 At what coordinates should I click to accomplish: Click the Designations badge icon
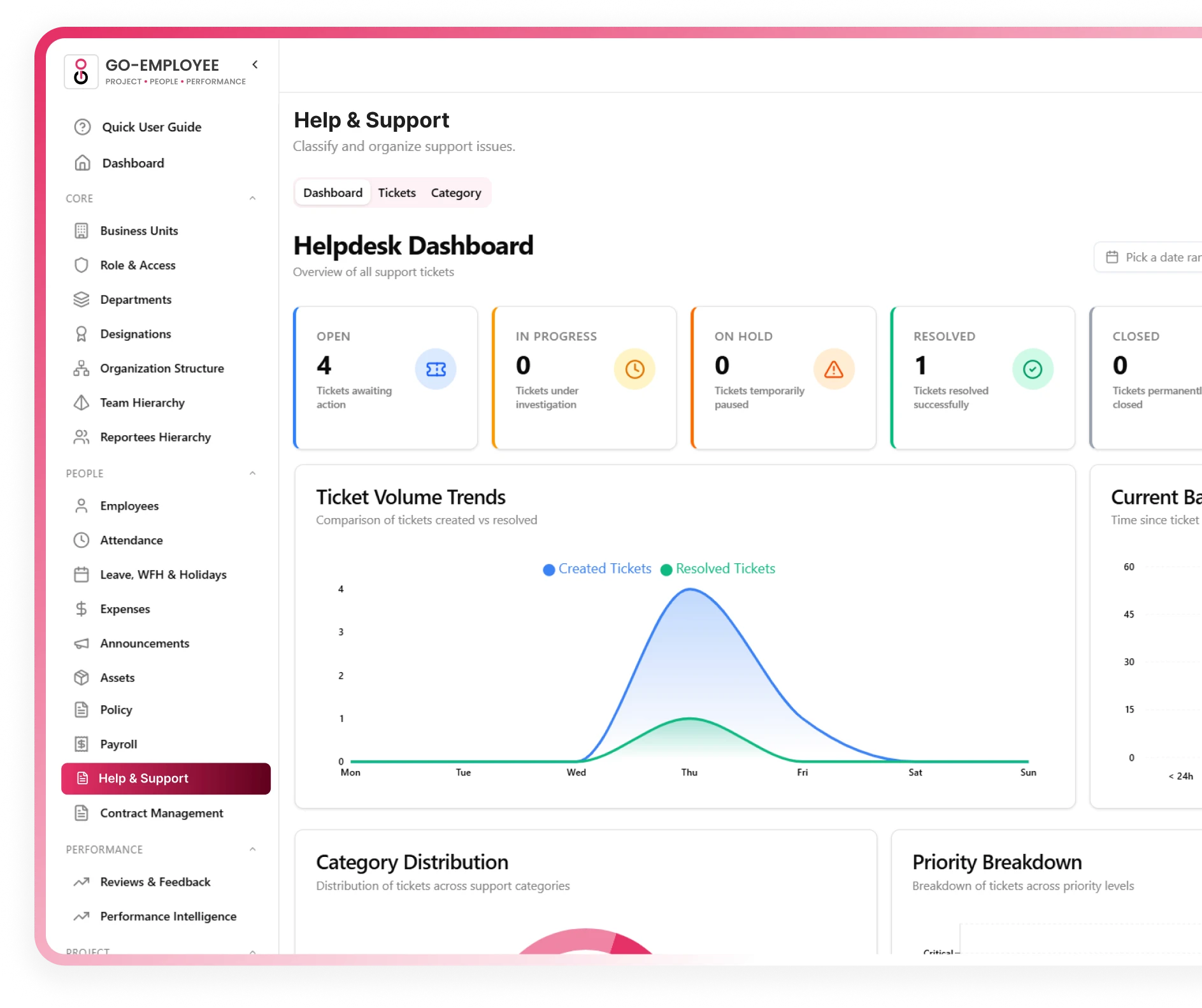(82, 334)
